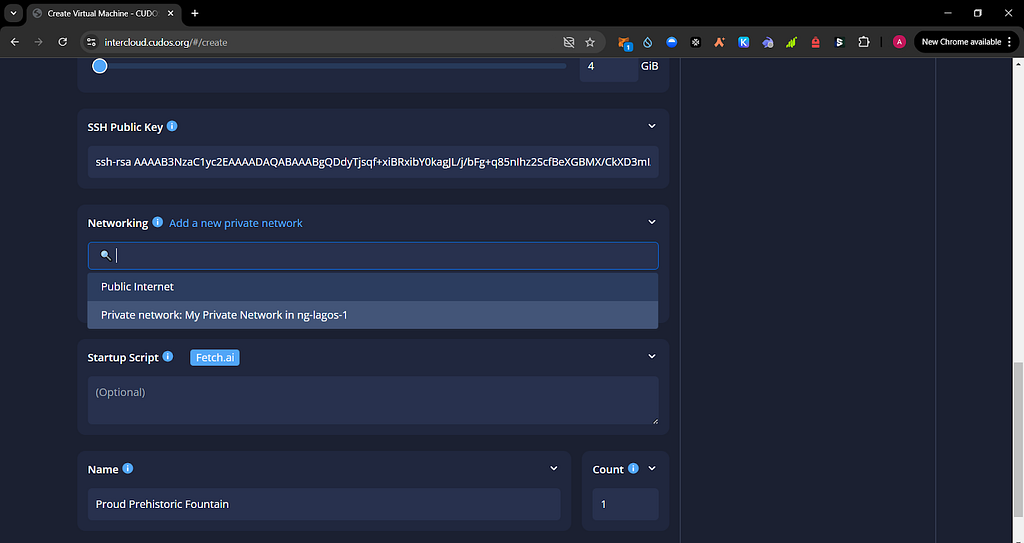Open the red lock extension icon
Viewport: 1024px width, 543px height.
pos(815,42)
